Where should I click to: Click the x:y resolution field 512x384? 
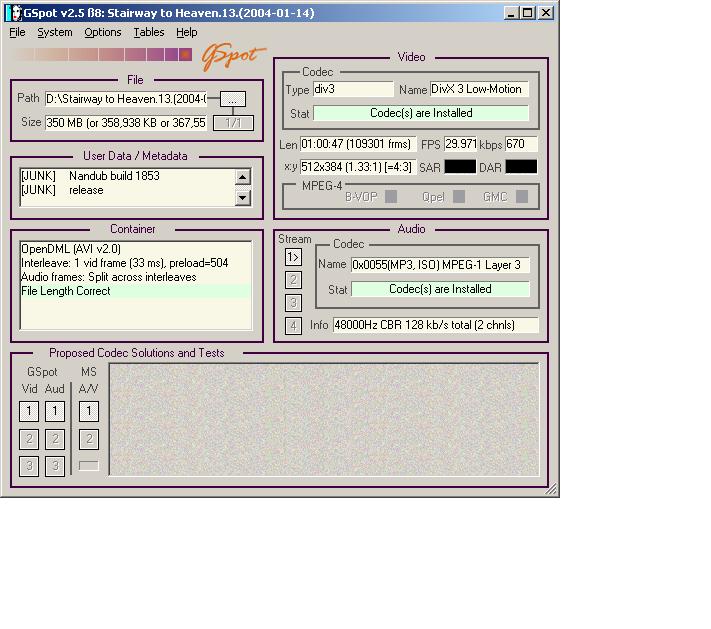click(358, 167)
